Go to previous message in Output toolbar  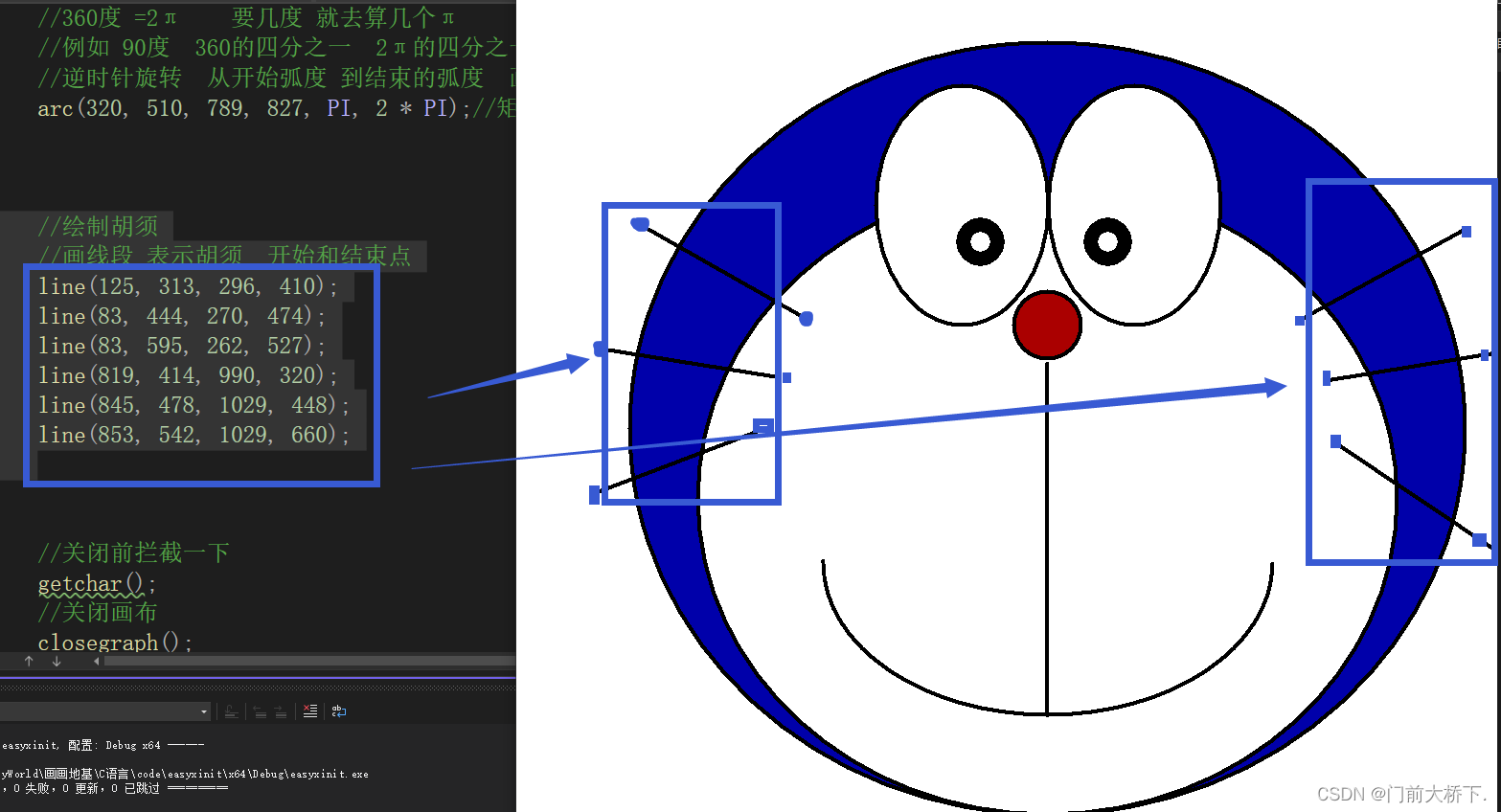260,711
